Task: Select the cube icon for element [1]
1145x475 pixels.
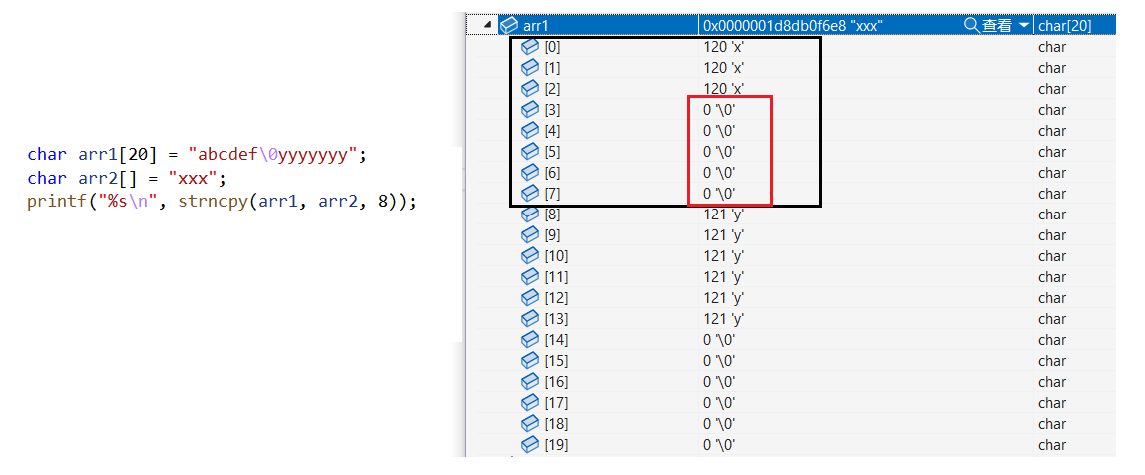Action: [530, 68]
